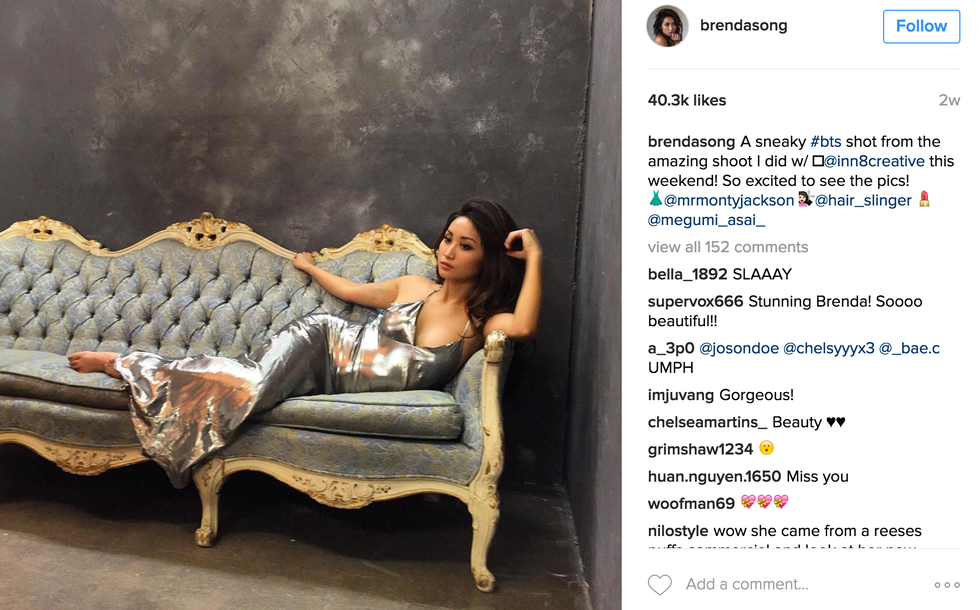Open the three-dot more options menu
Image resolution: width=980 pixels, height=610 pixels.
[947, 585]
